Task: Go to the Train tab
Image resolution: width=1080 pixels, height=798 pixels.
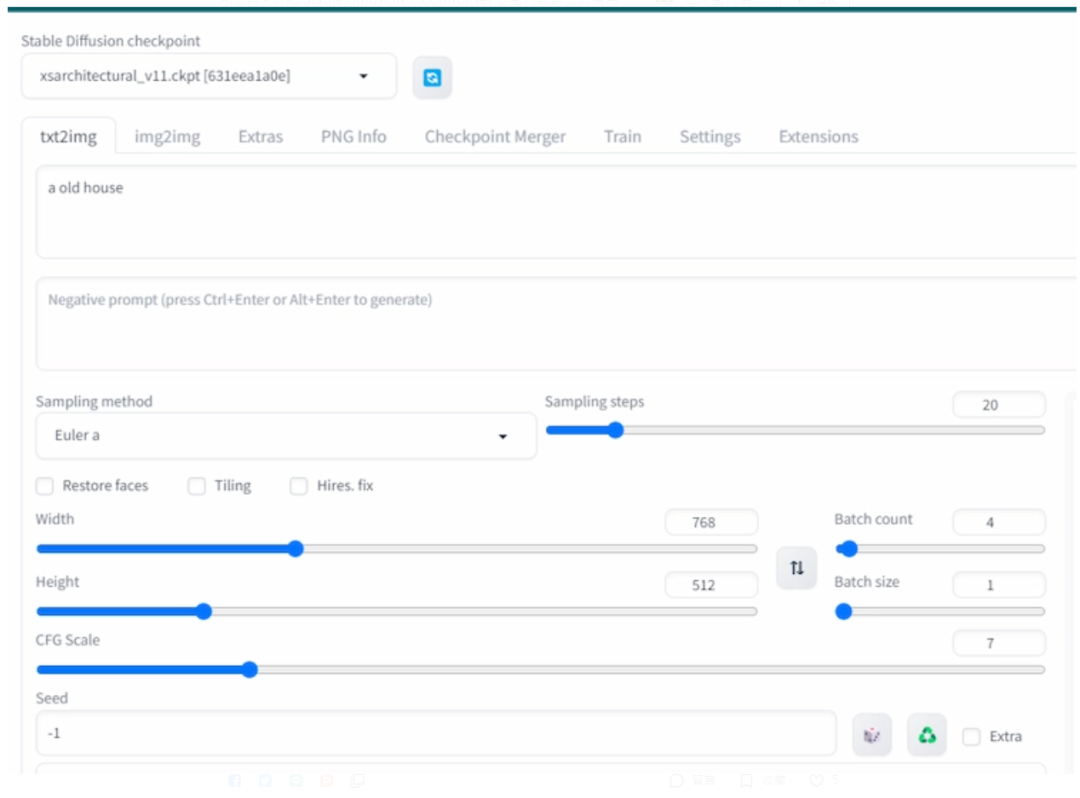Action: tap(623, 136)
